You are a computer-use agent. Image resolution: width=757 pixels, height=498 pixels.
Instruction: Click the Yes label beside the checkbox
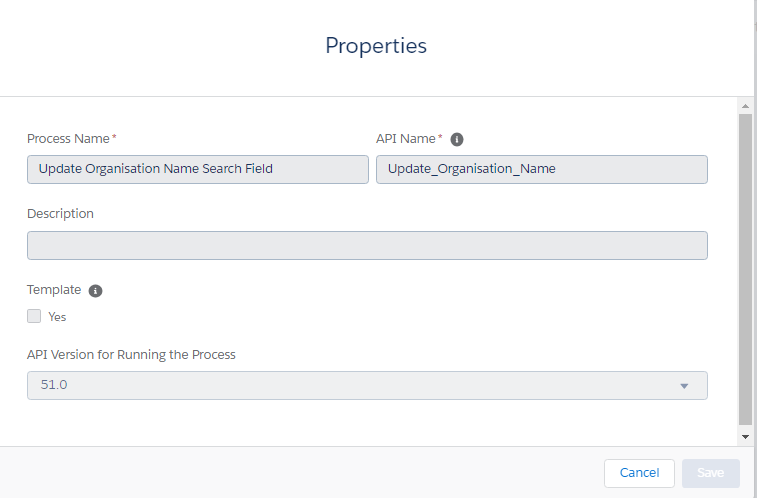57,317
